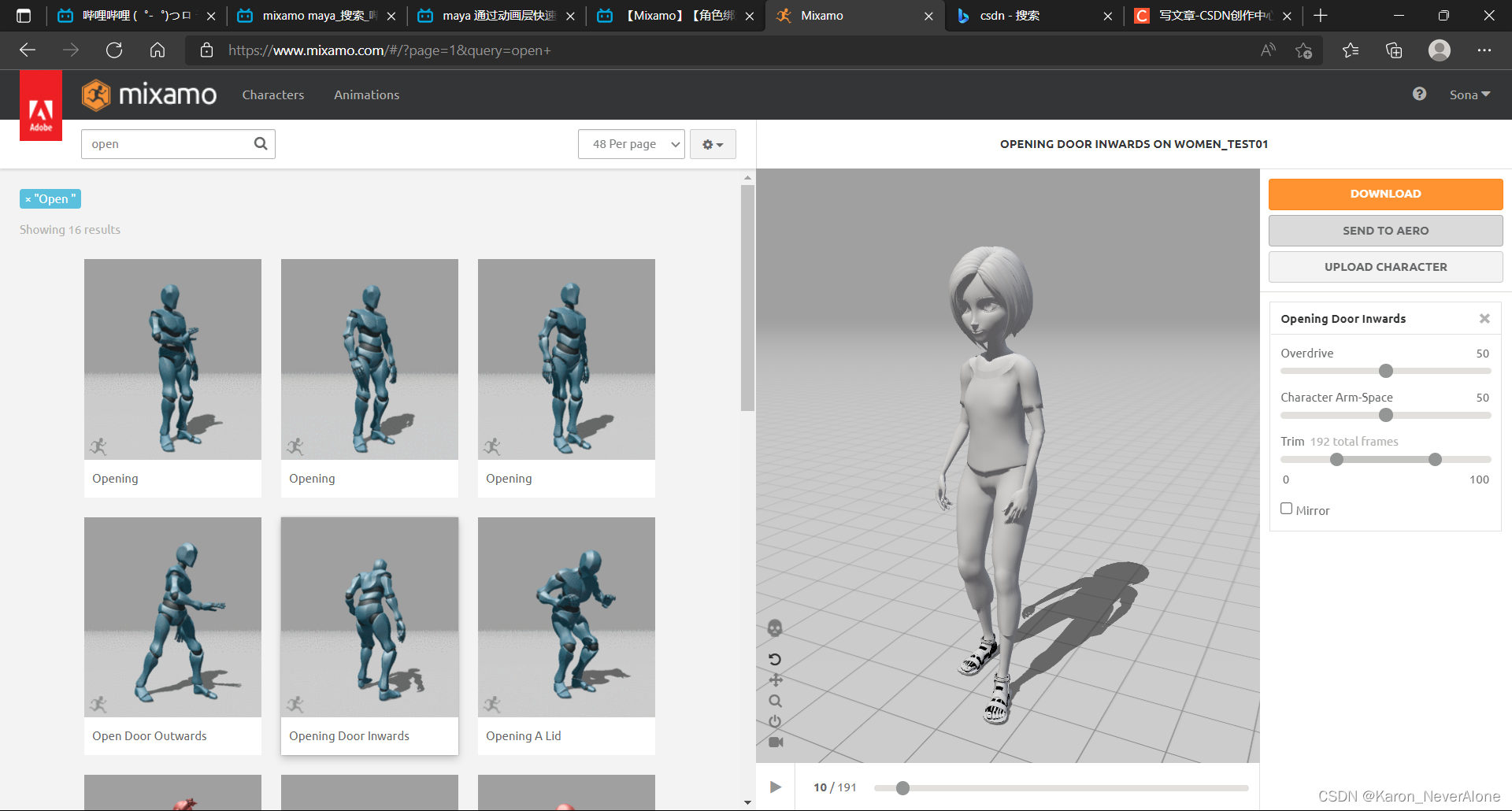This screenshot has height=811, width=1512.
Task: Select the Opening A Lid animation
Action: click(x=566, y=636)
